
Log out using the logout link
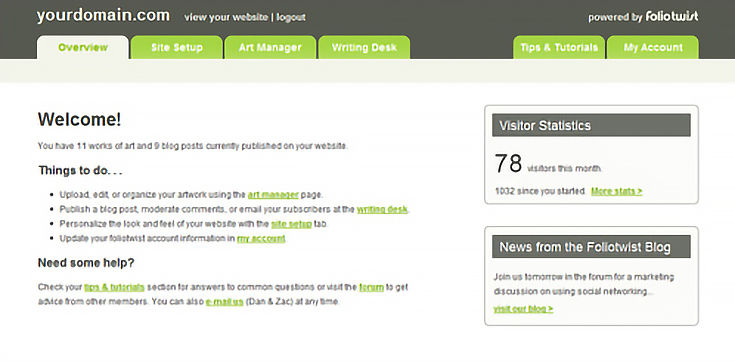291,17
